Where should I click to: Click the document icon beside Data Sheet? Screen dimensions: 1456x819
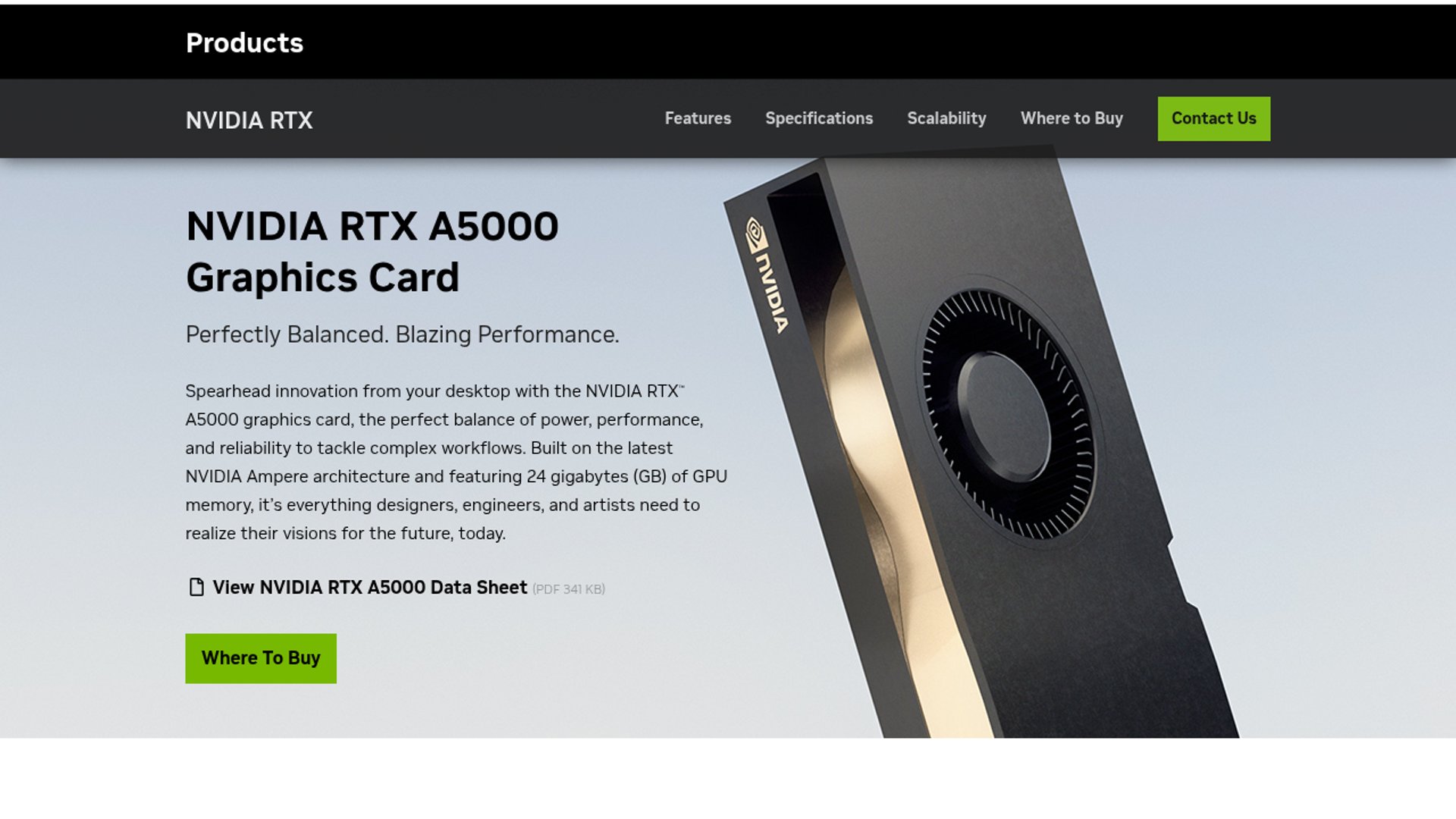(x=196, y=588)
